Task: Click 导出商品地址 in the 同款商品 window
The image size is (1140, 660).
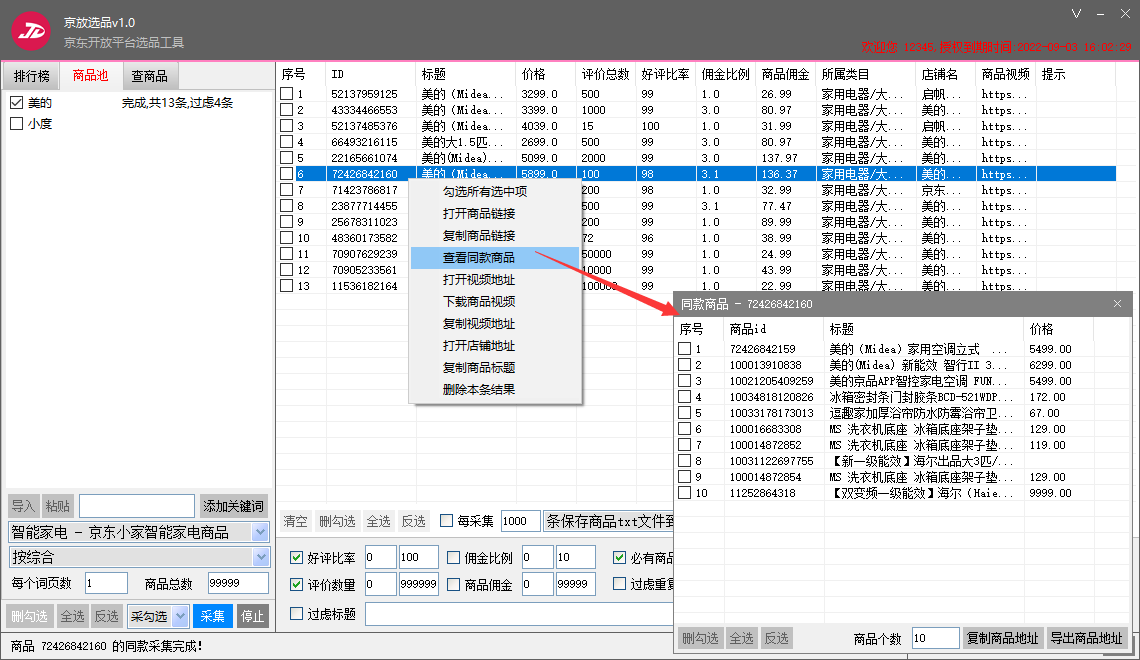Action: coord(1087,638)
